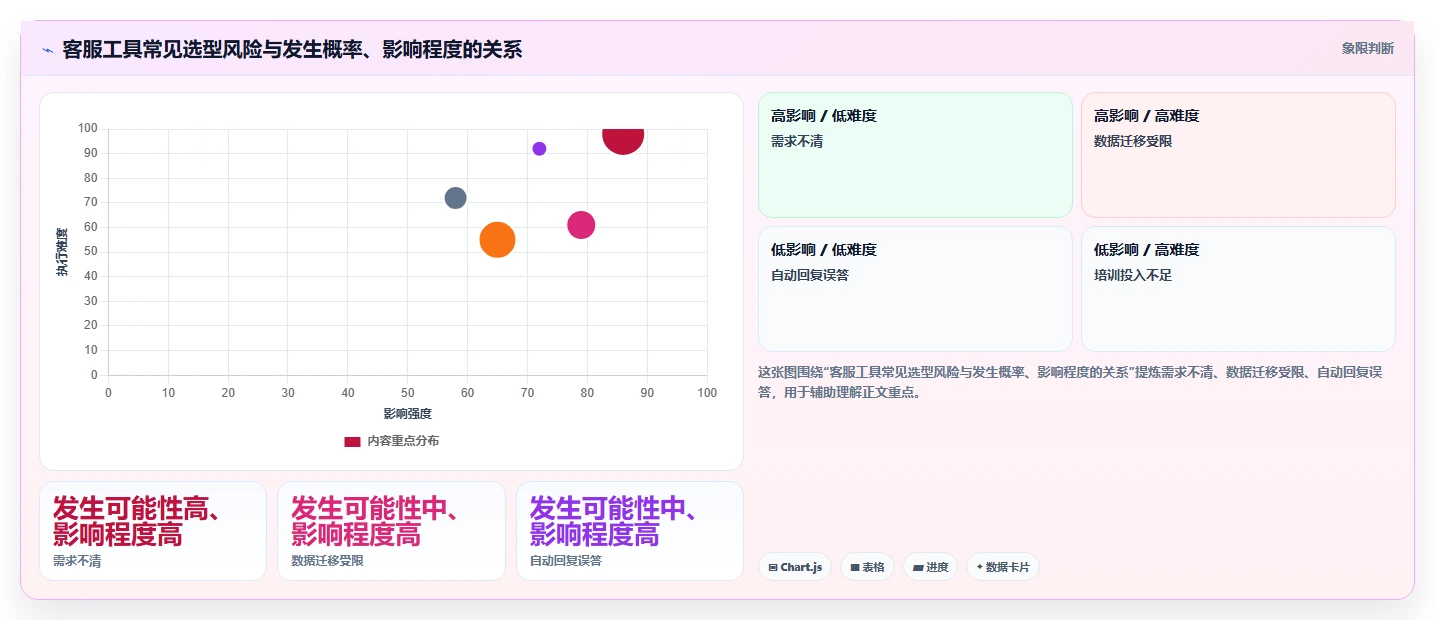Click the chart title 客服工具常见选型风险与发生概率

(x=292, y=49)
